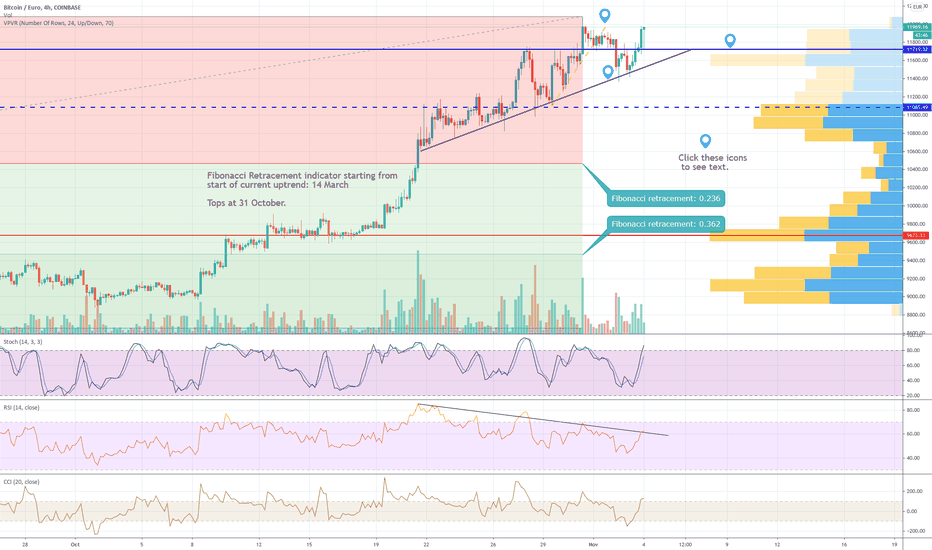Click the green current price label 11969.16

pos(915,27)
